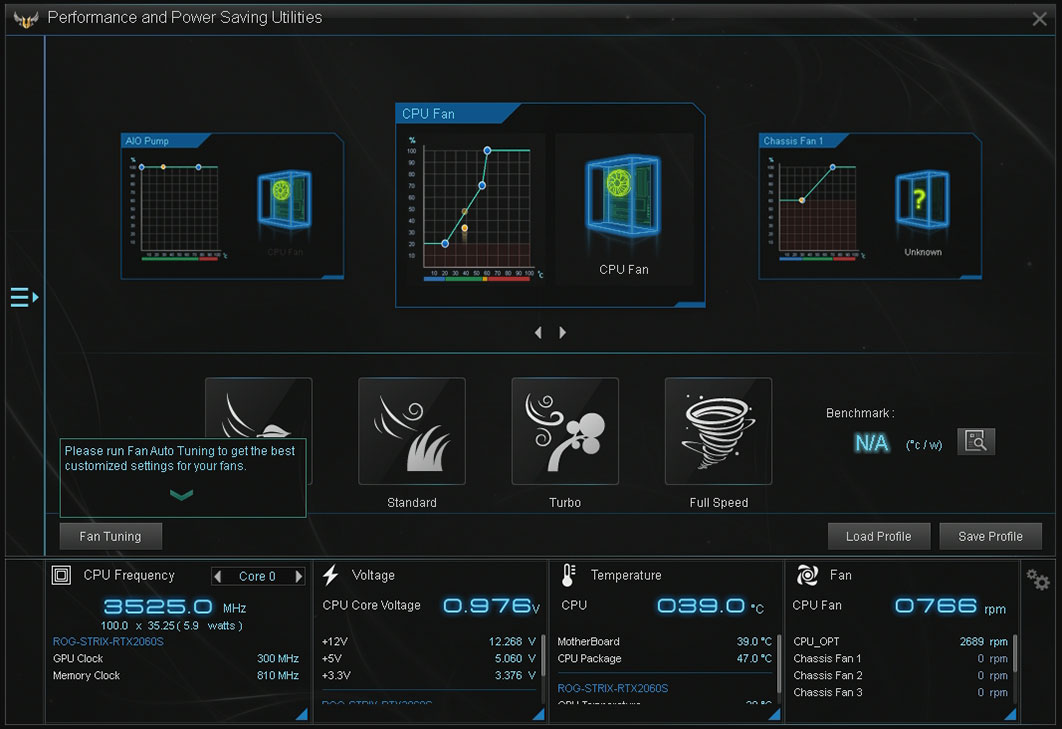Click the ROG-STRIX-RTX2060S label in CPU Frequency panel

tap(108, 641)
